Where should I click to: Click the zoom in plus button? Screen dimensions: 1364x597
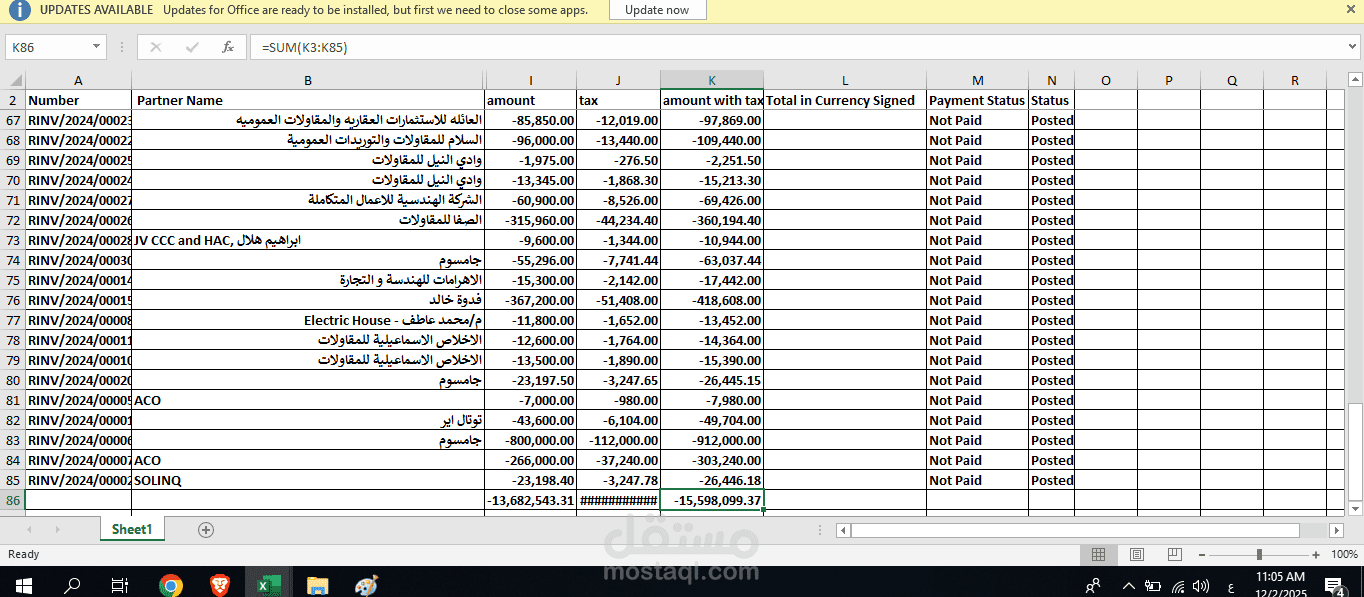click(1318, 554)
